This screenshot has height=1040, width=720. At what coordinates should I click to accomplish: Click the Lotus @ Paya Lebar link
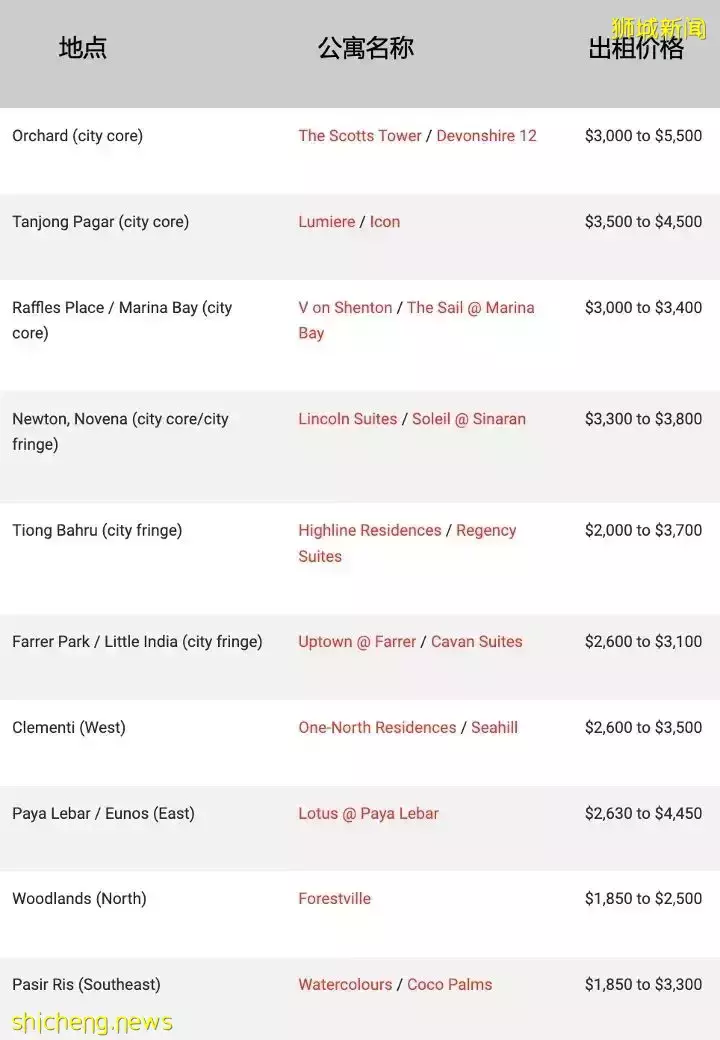(368, 814)
